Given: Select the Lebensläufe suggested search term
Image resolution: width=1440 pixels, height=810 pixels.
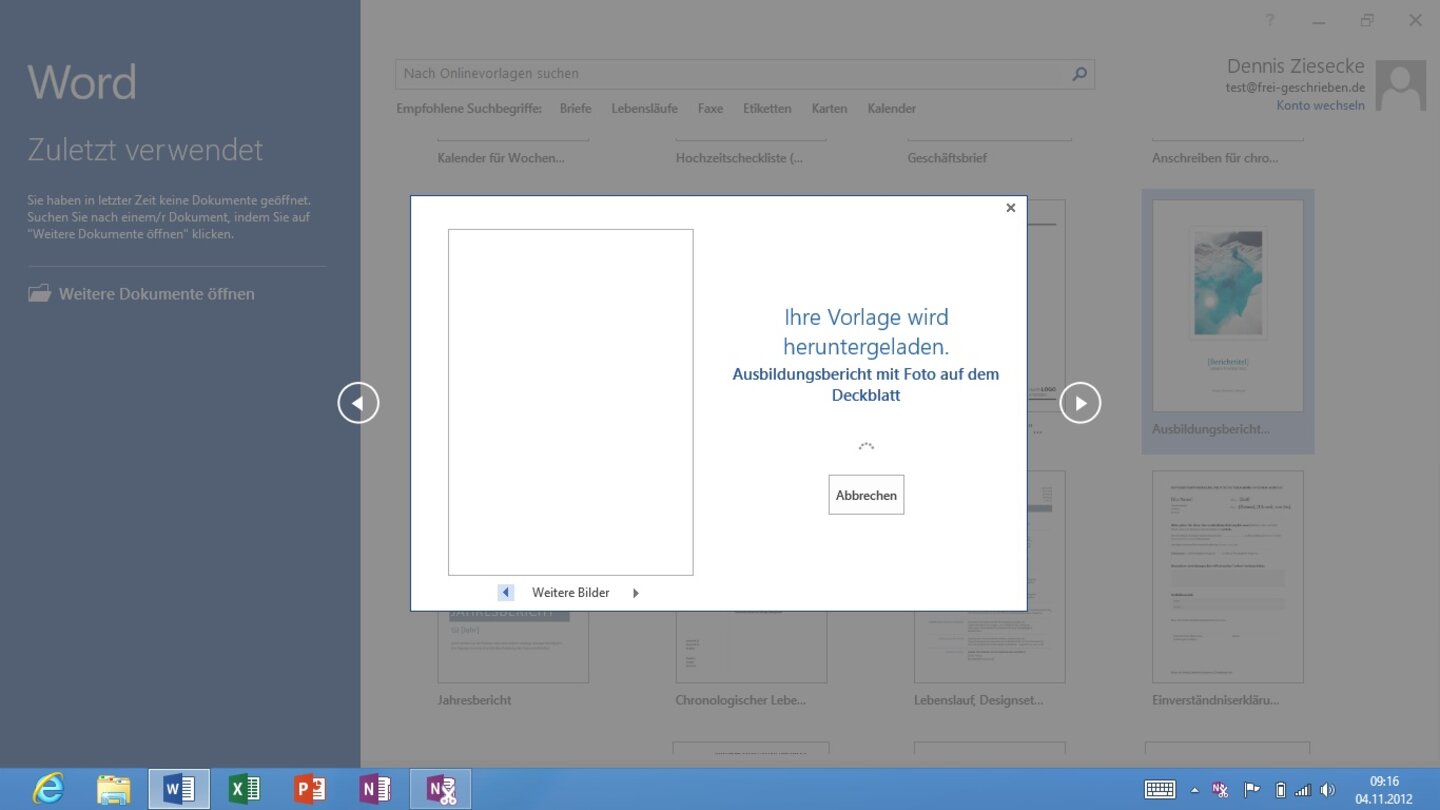Looking at the screenshot, I should (x=644, y=108).
